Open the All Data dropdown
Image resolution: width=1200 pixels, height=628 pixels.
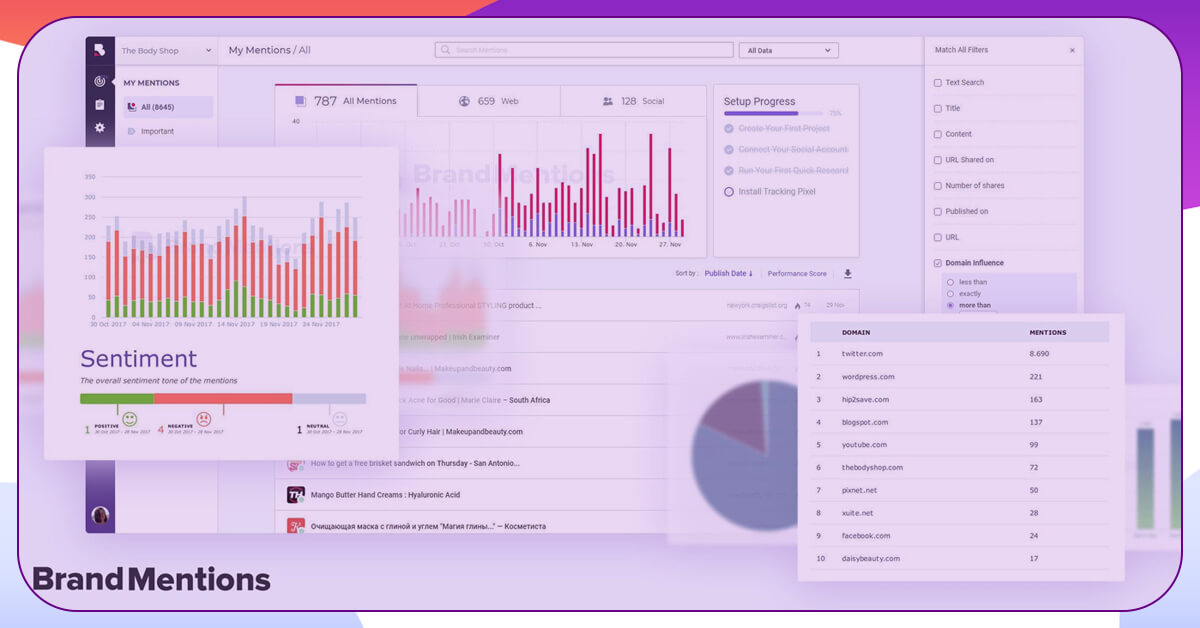(788, 50)
